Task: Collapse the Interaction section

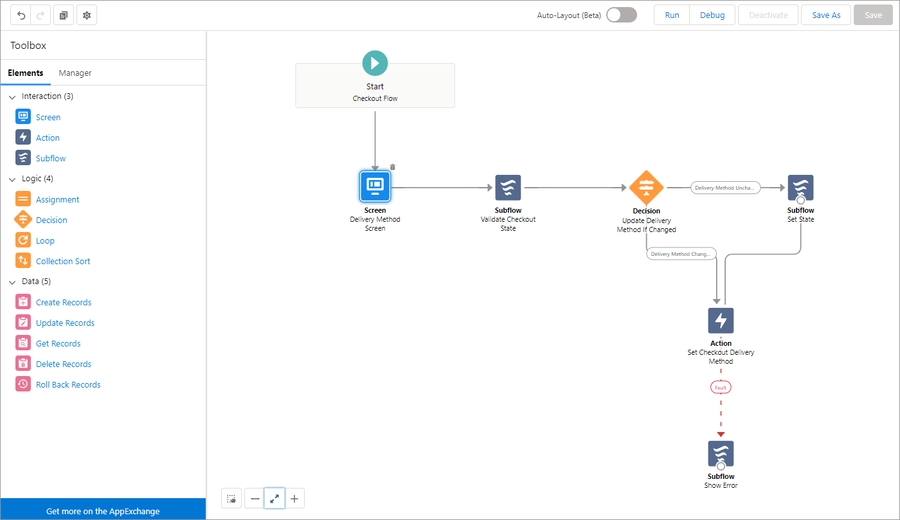Action: click(12, 97)
